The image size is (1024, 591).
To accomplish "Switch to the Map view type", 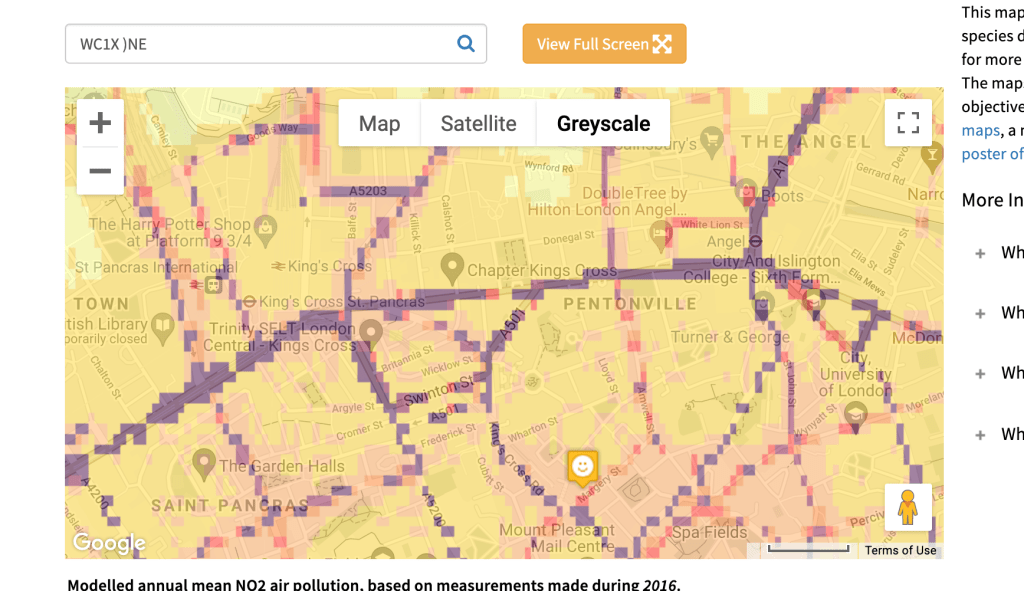I will point(379,124).
